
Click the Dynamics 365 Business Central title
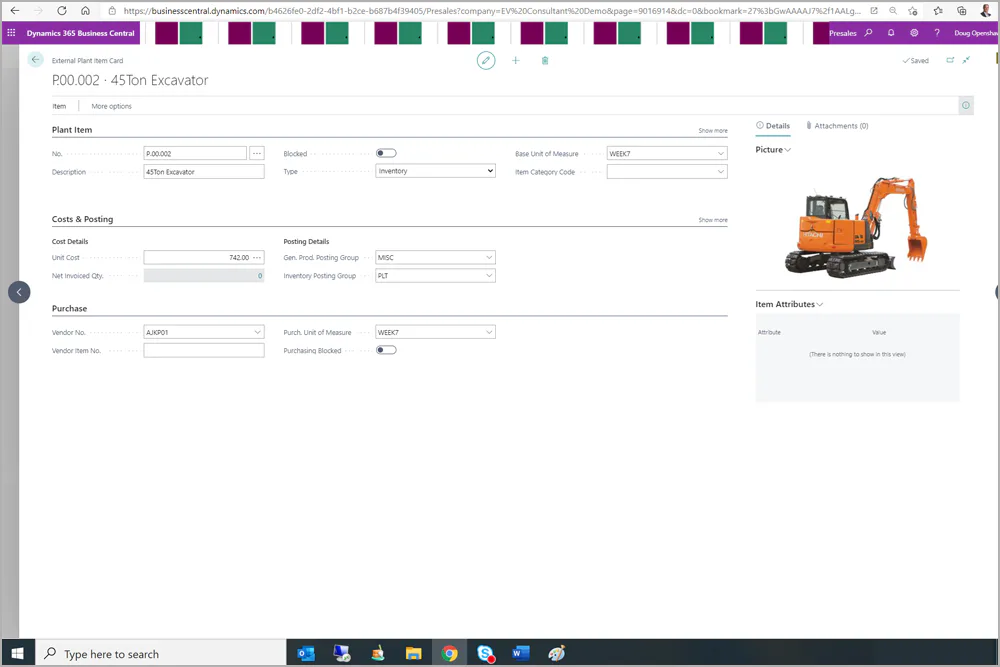(80, 33)
